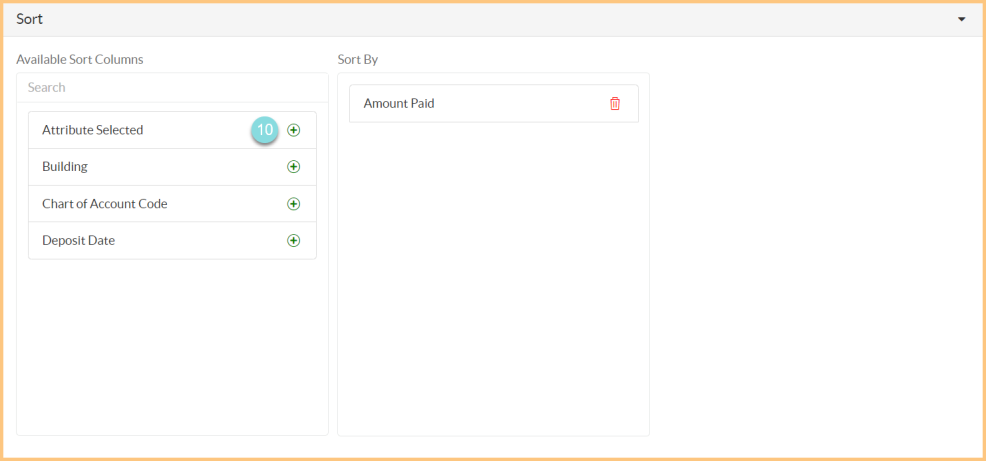Select the Amount Paid sort entry
986x461 pixels.
coord(494,104)
